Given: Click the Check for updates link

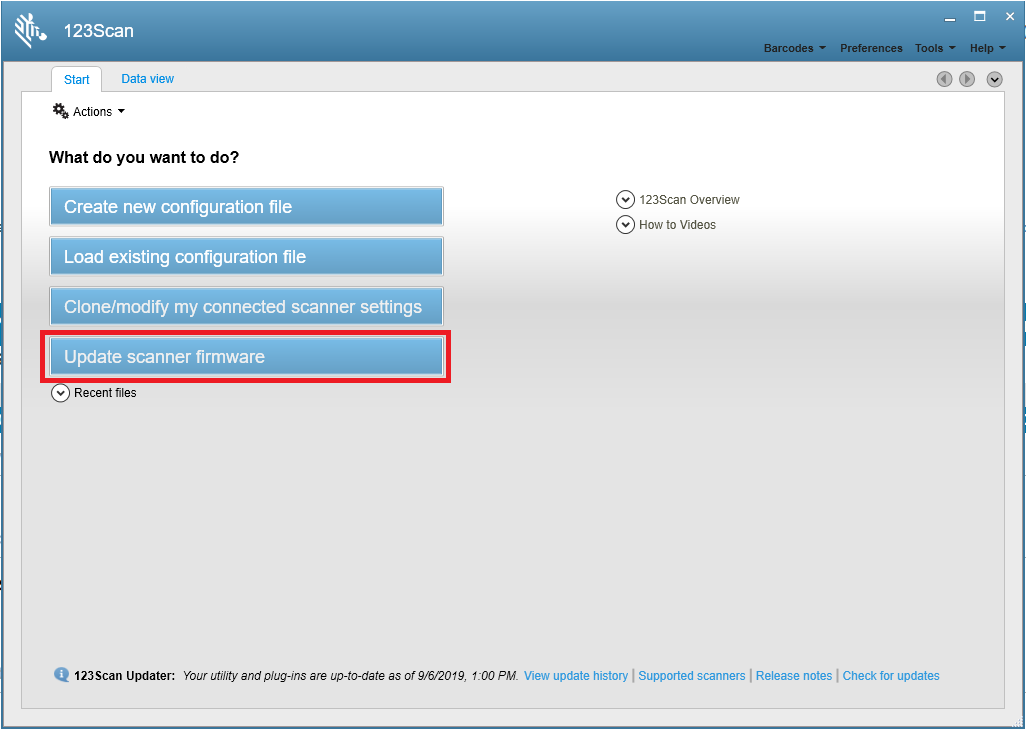Looking at the screenshot, I should coord(890,675).
